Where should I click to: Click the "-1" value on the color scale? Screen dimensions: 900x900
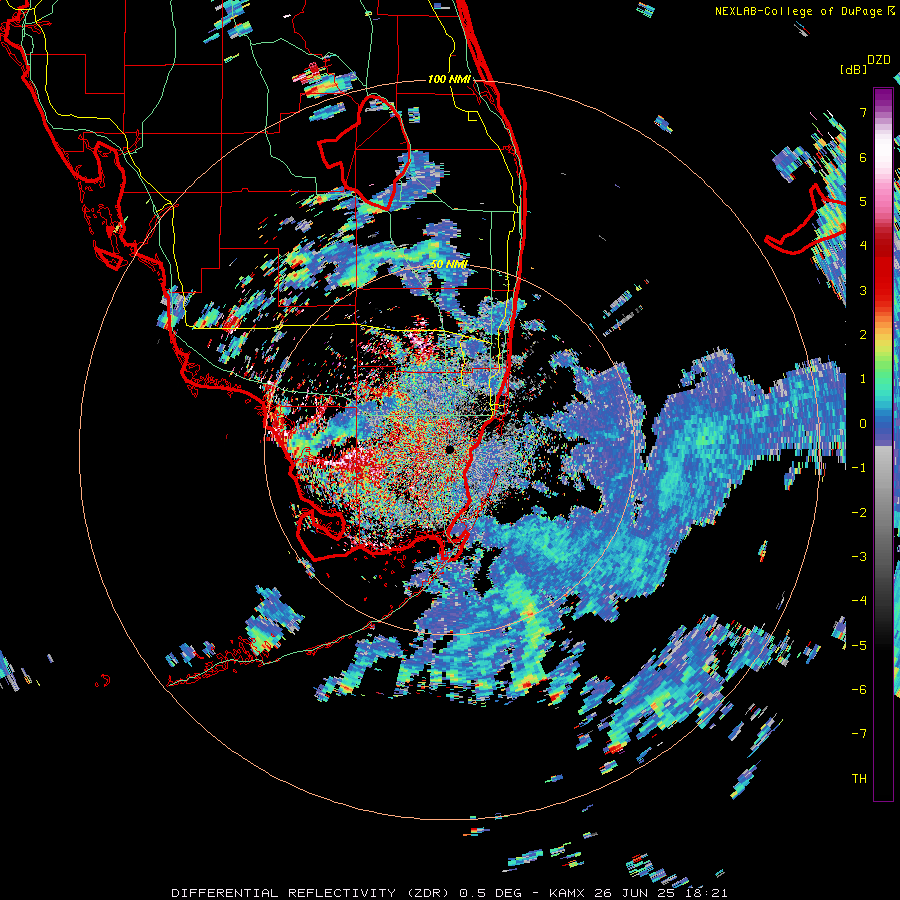click(x=859, y=468)
